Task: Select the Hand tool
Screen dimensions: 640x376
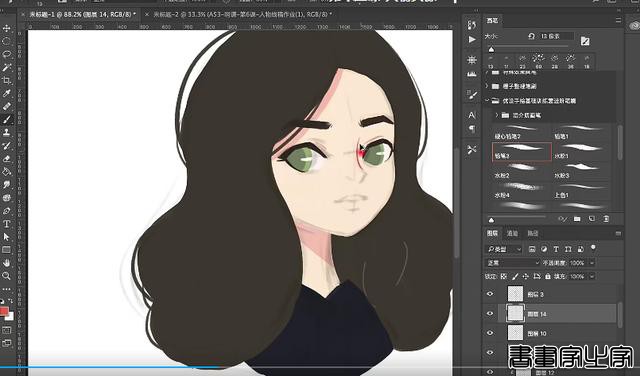Action: (x=7, y=263)
